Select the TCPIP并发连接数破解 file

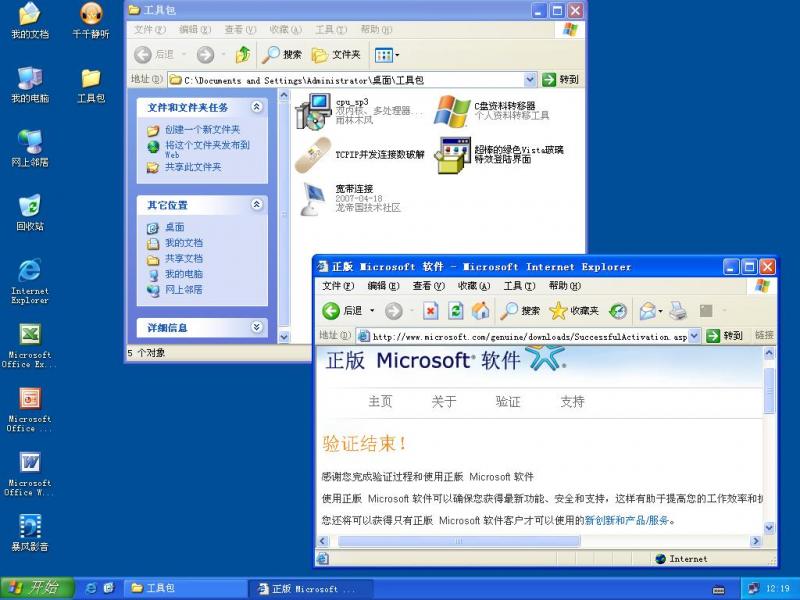tap(360, 154)
